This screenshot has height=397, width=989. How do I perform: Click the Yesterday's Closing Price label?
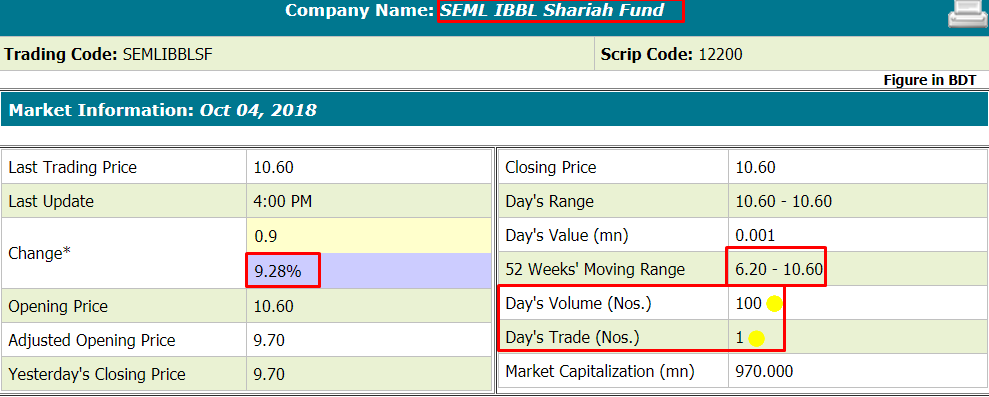tap(97, 374)
